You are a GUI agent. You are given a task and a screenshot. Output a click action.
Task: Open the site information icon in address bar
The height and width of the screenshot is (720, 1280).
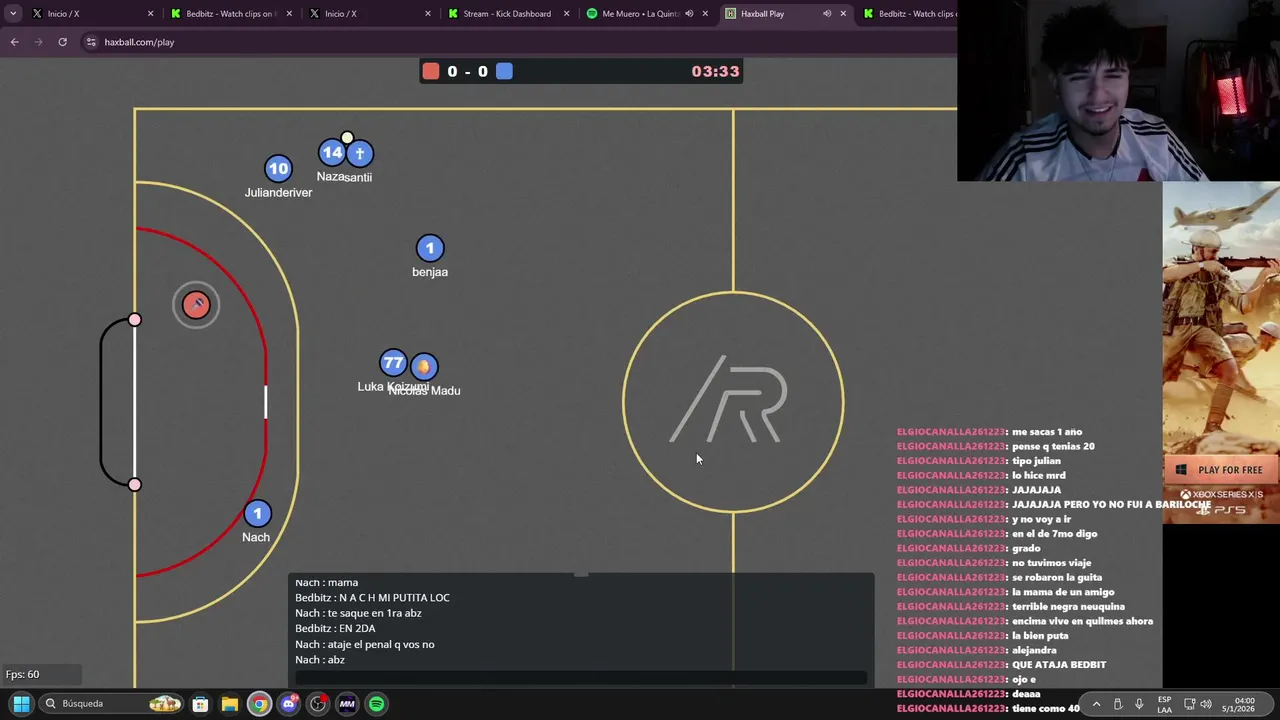(91, 42)
